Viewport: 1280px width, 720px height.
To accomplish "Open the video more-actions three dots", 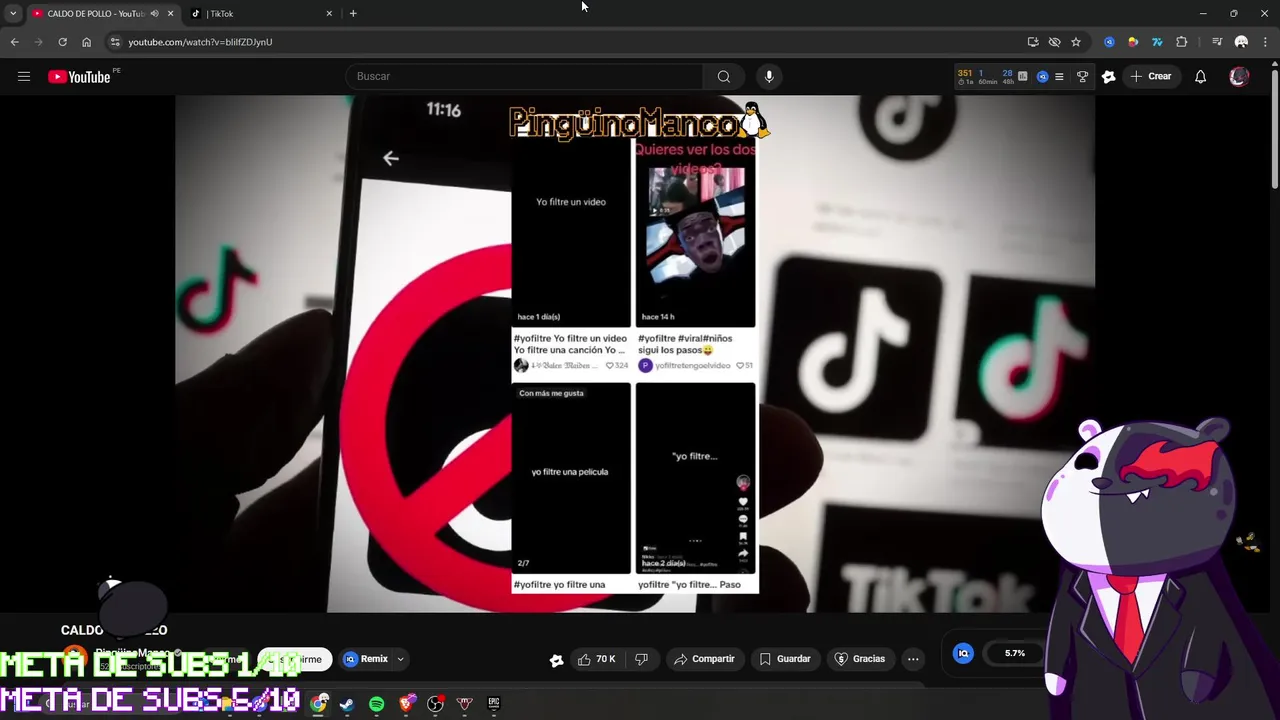I will point(913,659).
